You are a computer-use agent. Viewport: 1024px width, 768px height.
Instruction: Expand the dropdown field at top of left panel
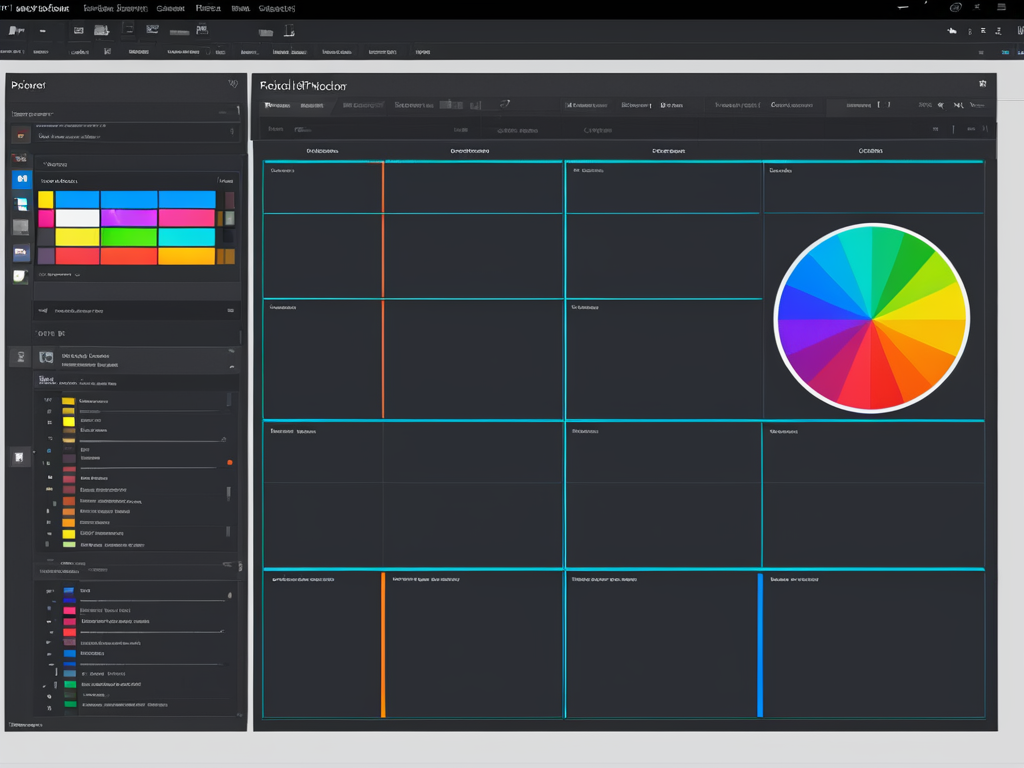(x=125, y=114)
